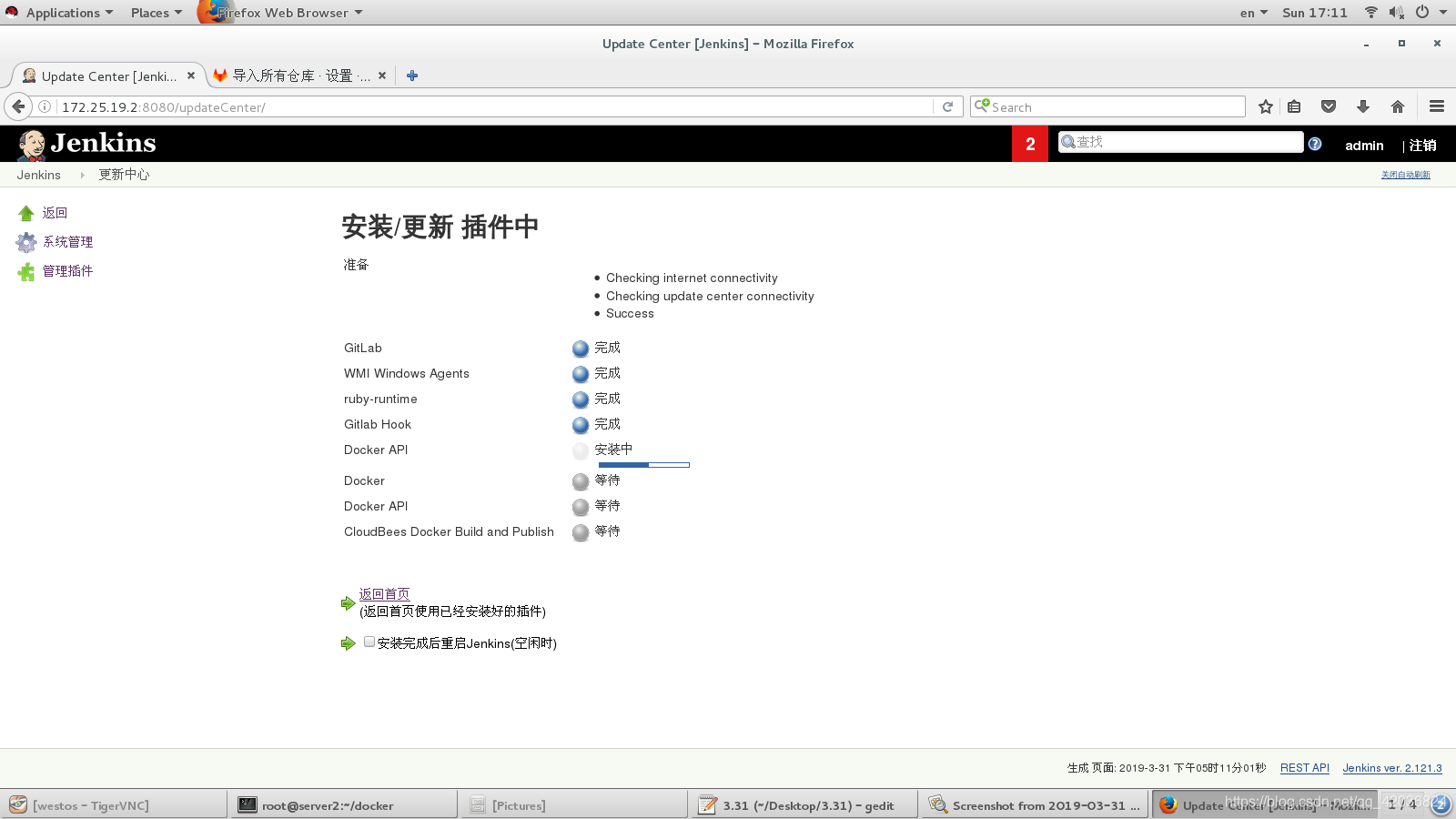1456x819 pixels.
Task: Click the CloudBees Docker Build and Publish text
Action: (449, 531)
